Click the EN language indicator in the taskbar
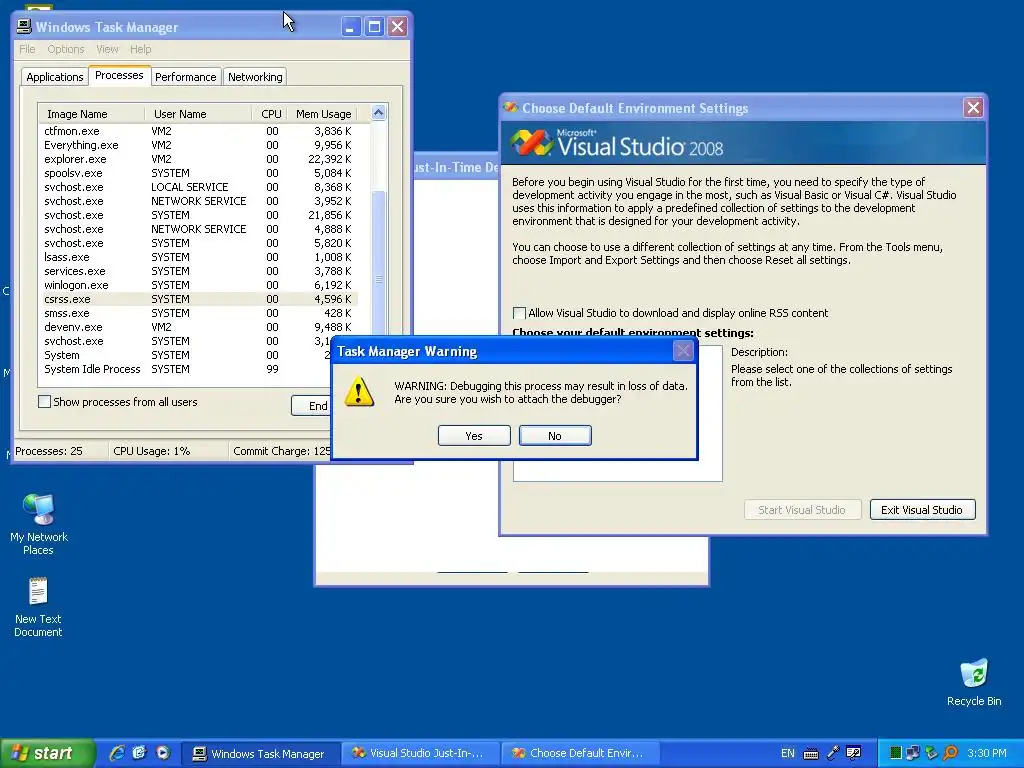Screen dimensions: 1024x768 (x=788, y=753)
